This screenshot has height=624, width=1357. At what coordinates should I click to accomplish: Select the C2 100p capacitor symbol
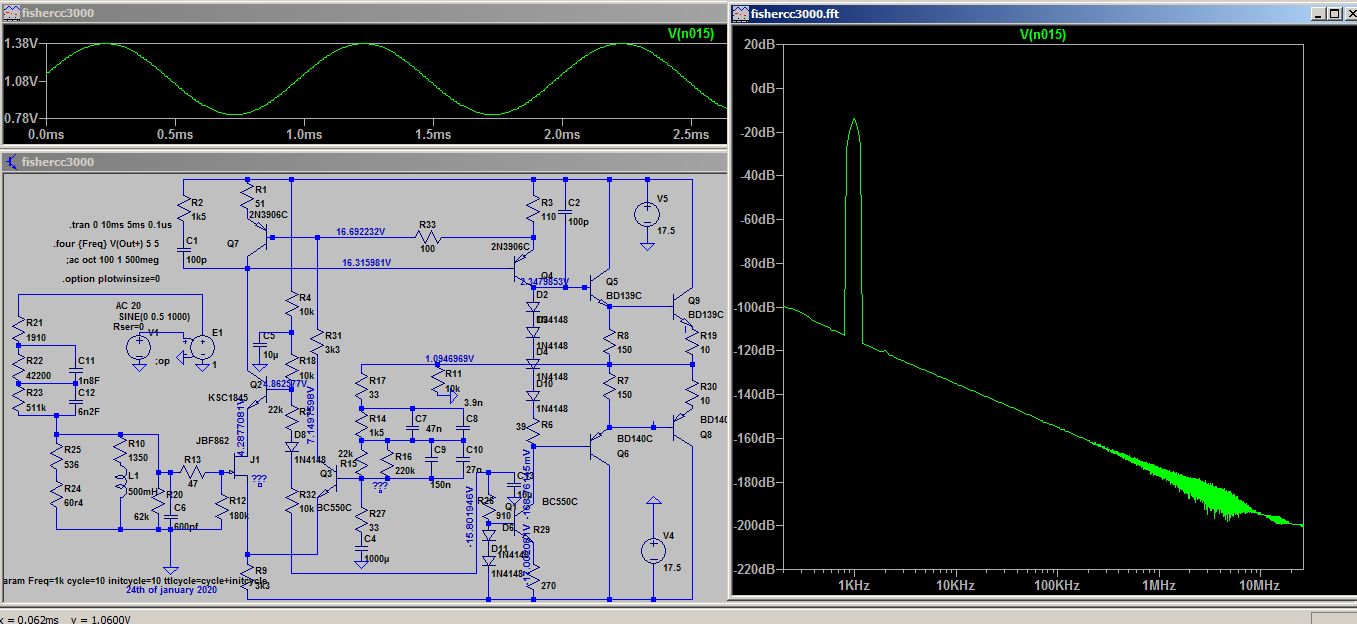click(566, 210)
